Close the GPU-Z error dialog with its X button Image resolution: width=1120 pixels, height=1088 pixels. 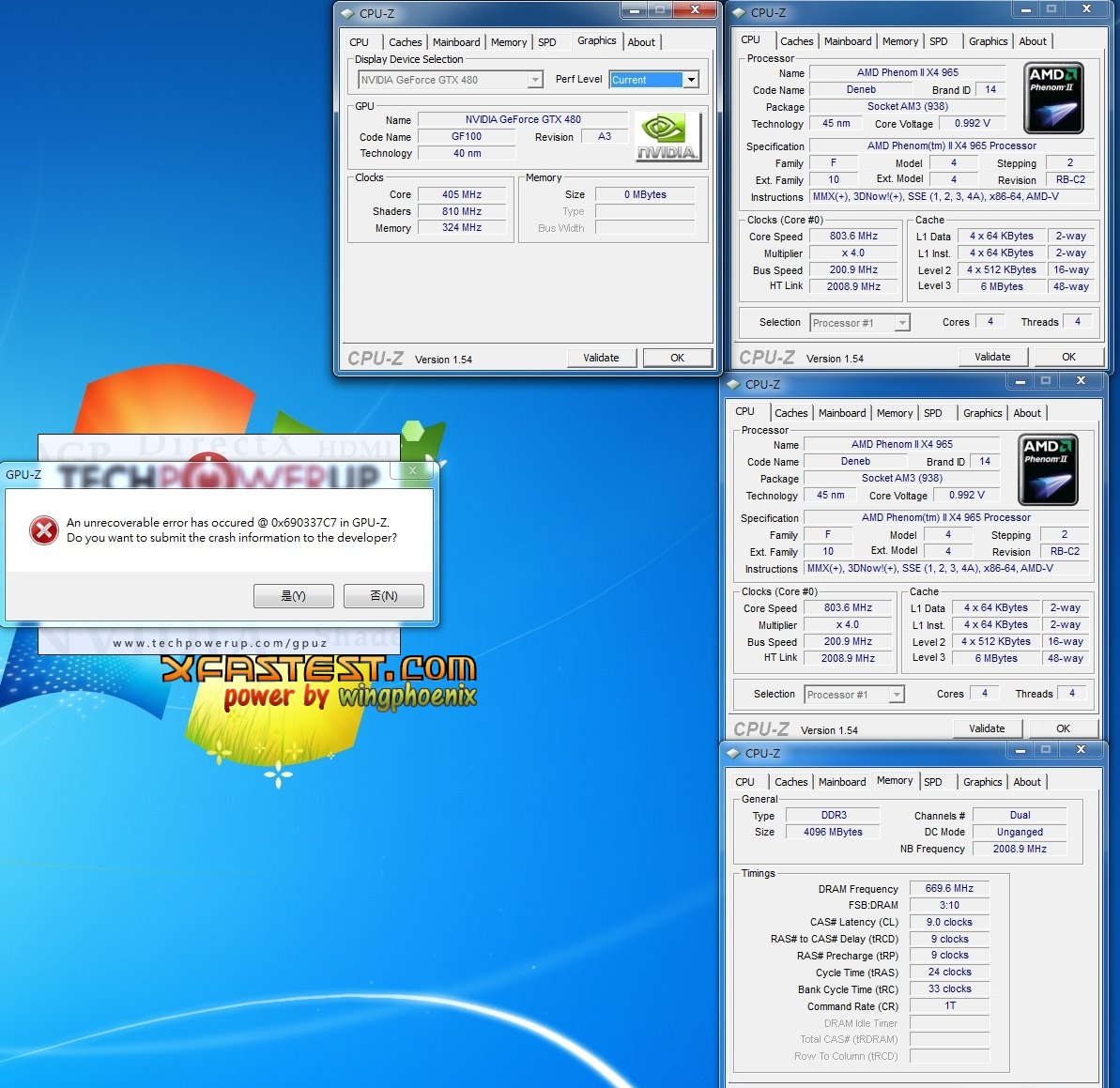[412, 470]
